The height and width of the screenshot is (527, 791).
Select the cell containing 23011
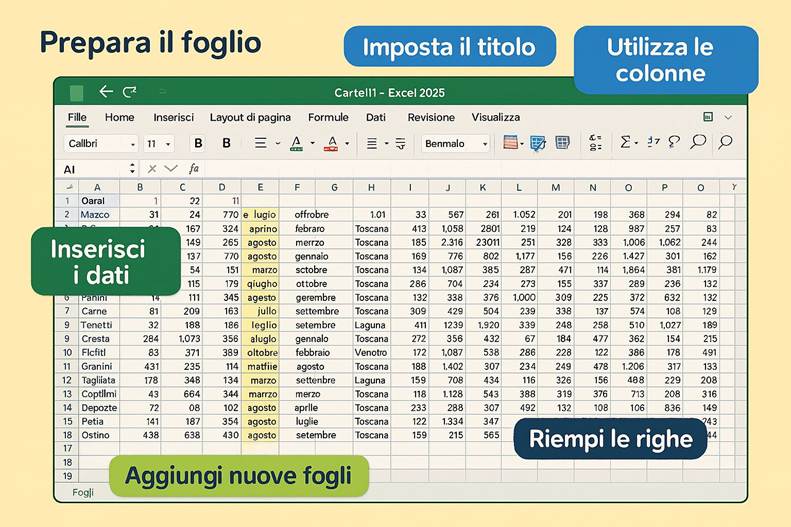coord(483,242)
